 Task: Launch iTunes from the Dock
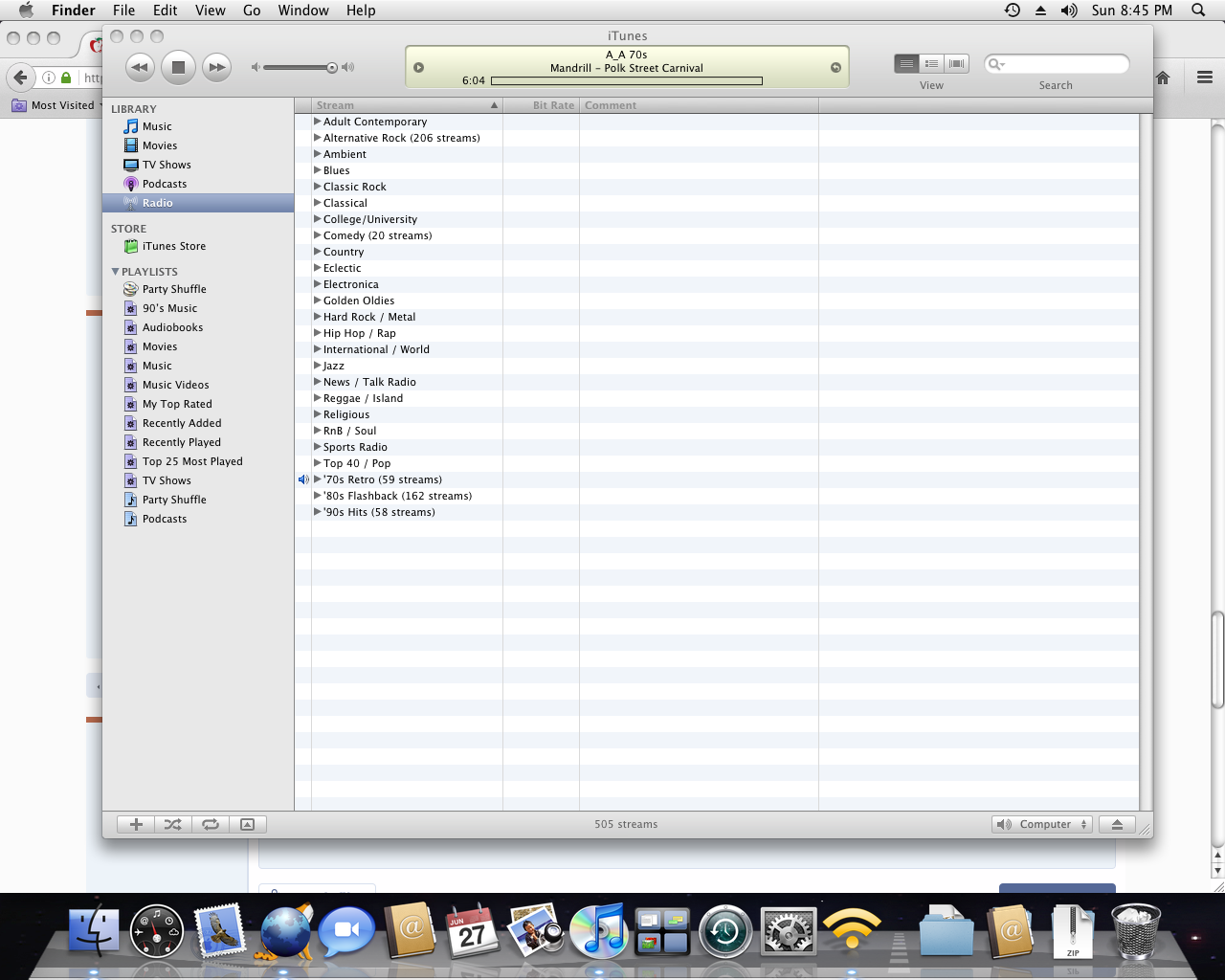tap(598, 930)
